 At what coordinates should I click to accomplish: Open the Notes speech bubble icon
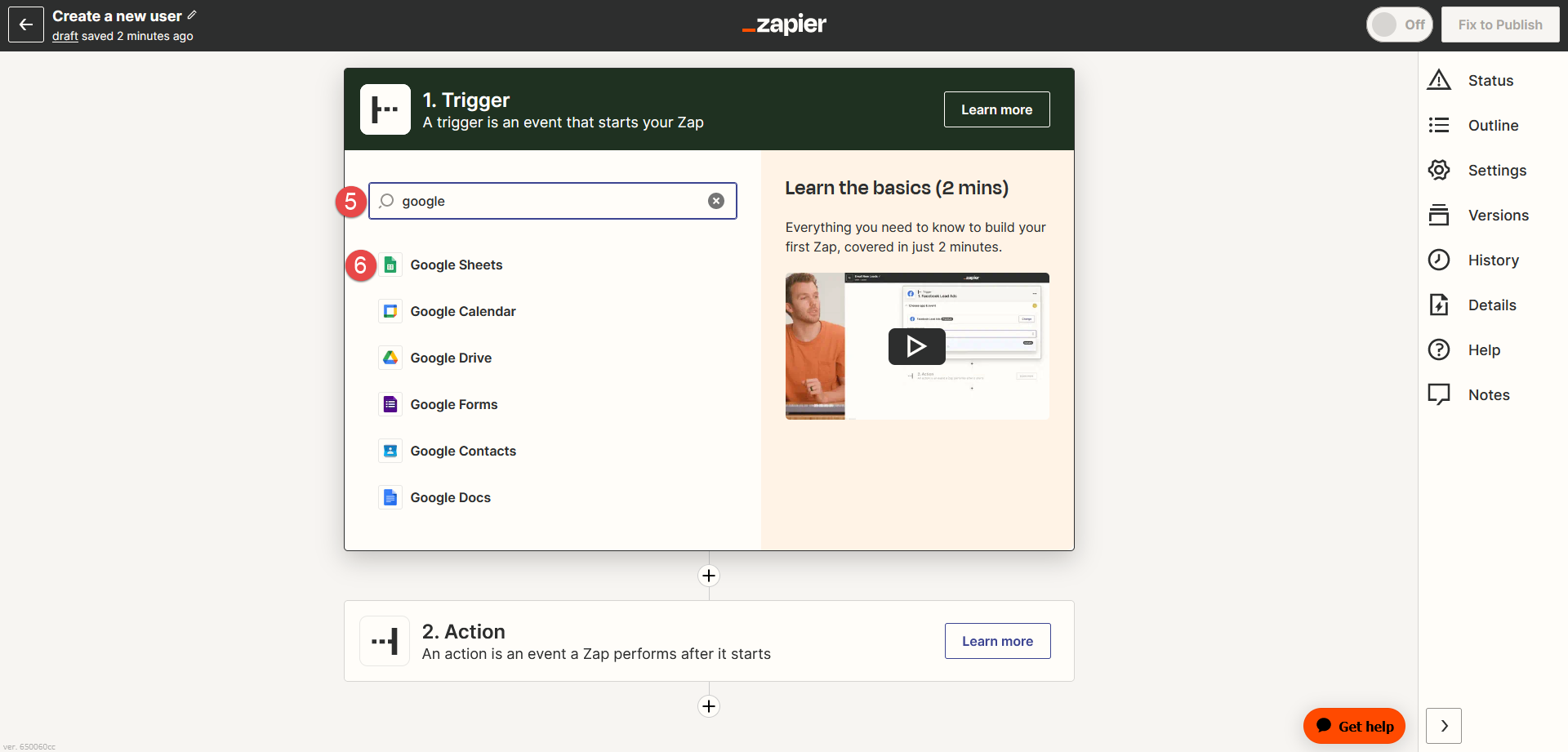click(x=1439, y=394)
